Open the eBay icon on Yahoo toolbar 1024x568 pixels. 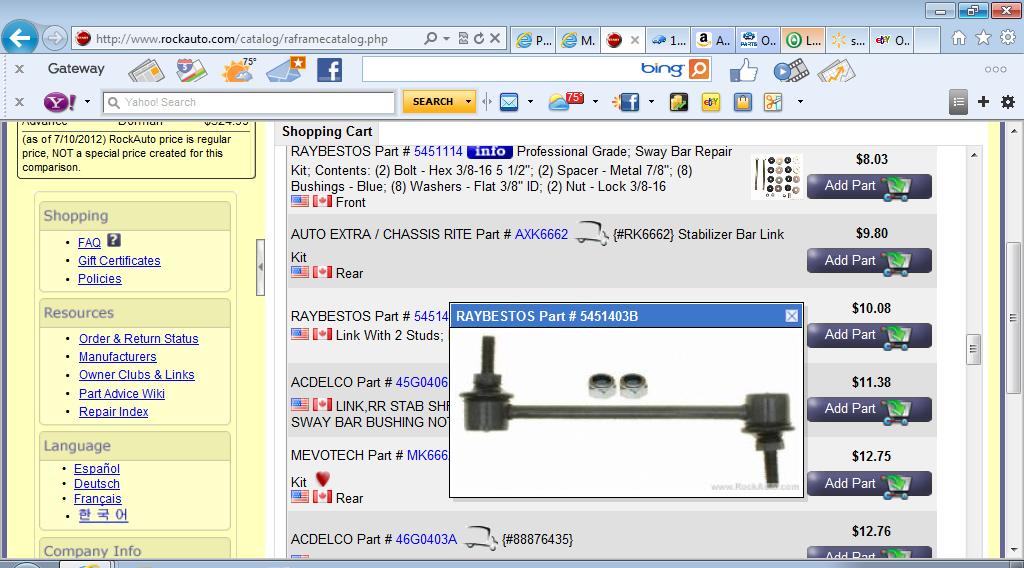[x=711, y=102]
